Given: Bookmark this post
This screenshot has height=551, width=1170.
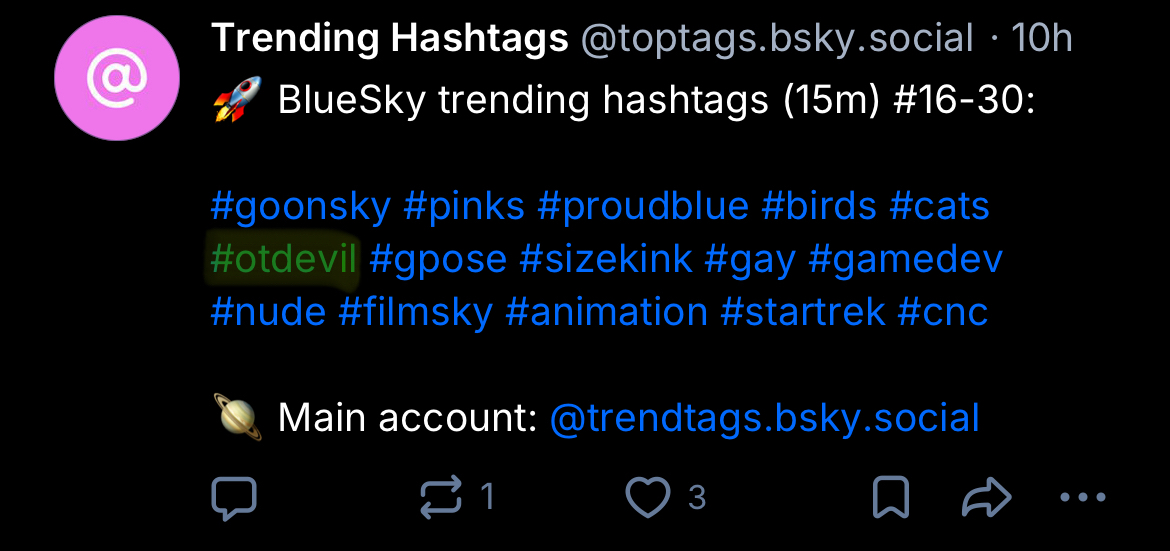Looking at the screenshot, I should pos(890,498).
